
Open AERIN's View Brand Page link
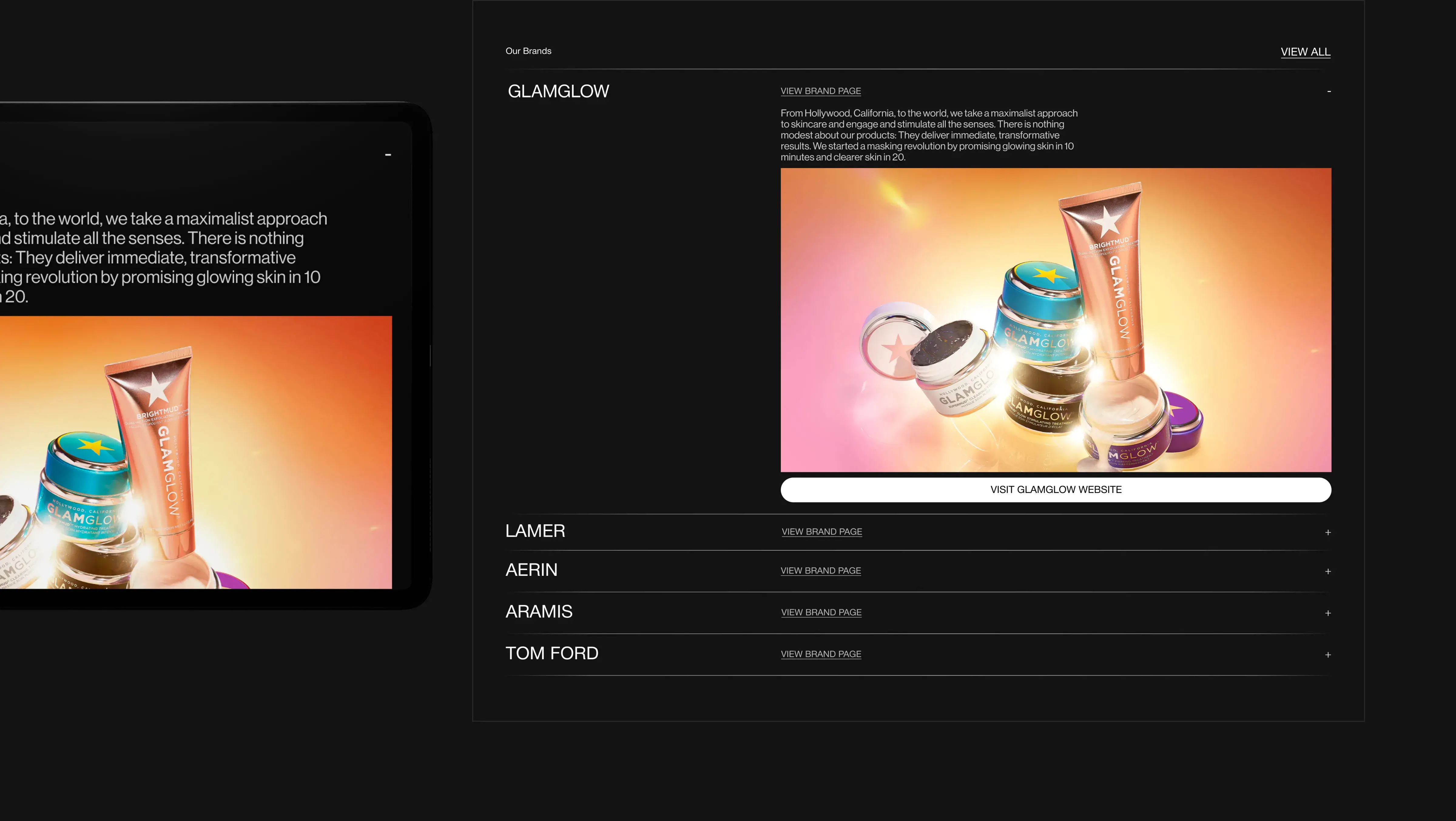[x=820, y=570]
